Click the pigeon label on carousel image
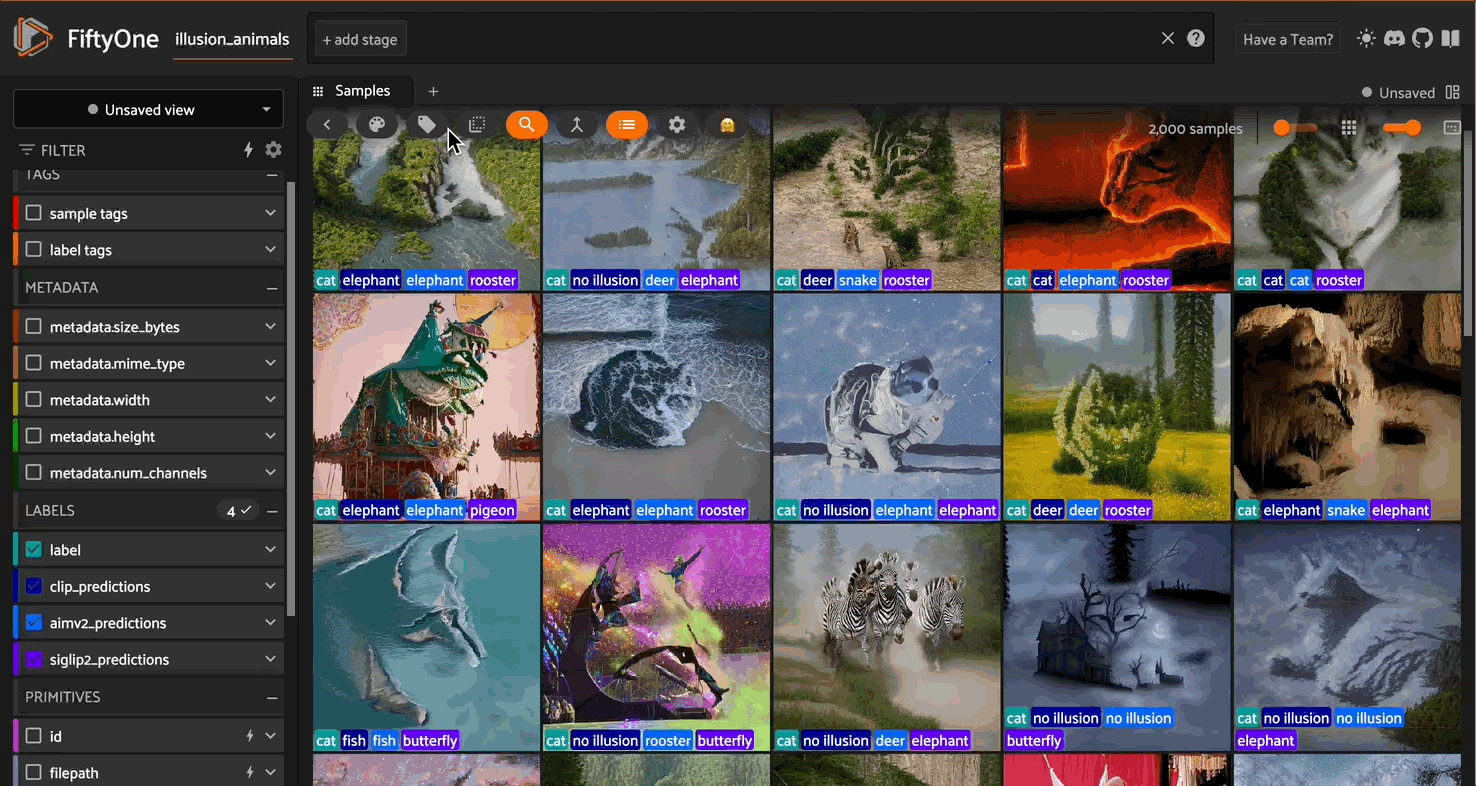The image size is (1476, 786). pyautogui.click(x=492, y=510)
